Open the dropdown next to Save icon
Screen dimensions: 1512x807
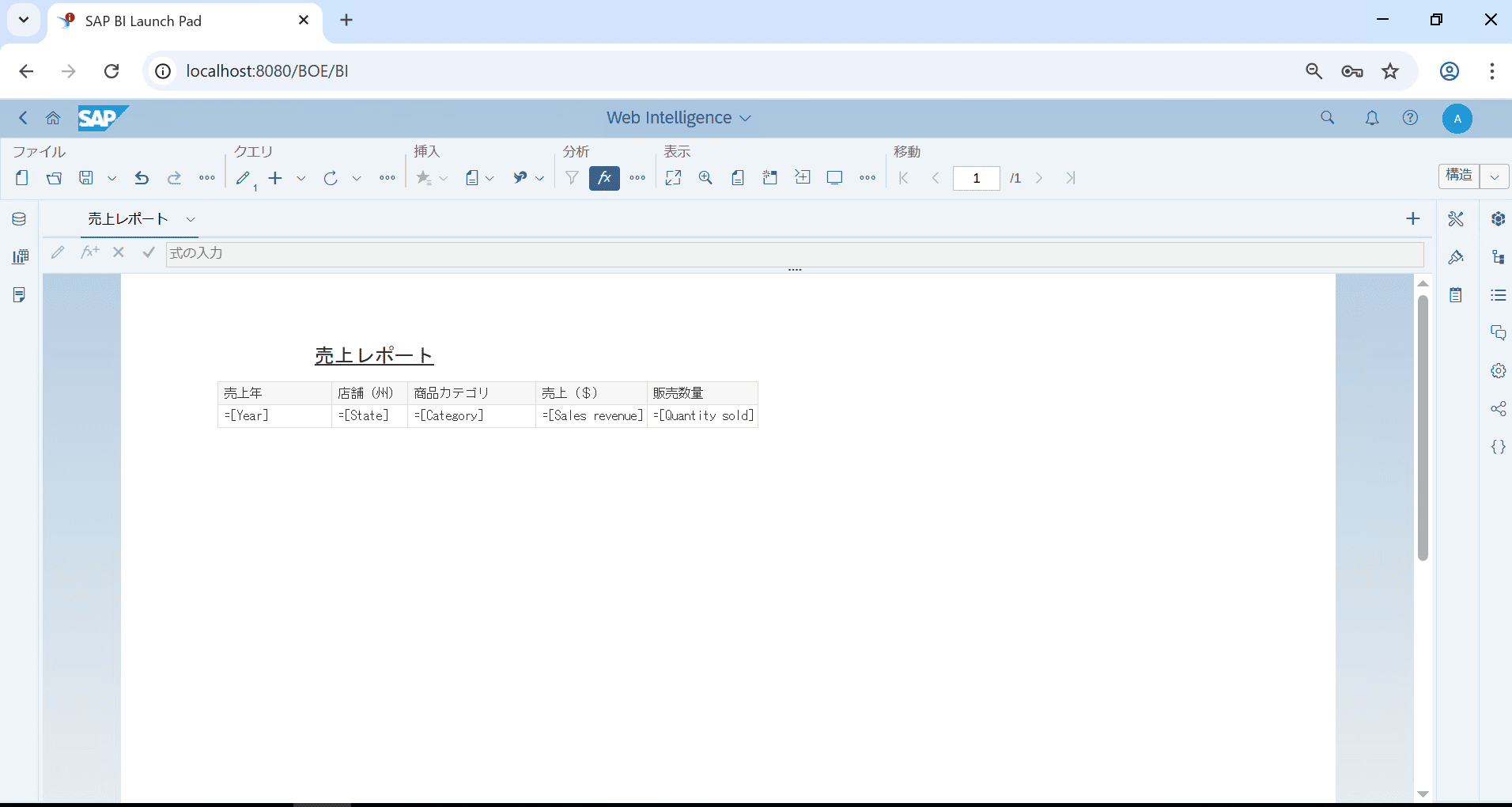tap(112, 178)
